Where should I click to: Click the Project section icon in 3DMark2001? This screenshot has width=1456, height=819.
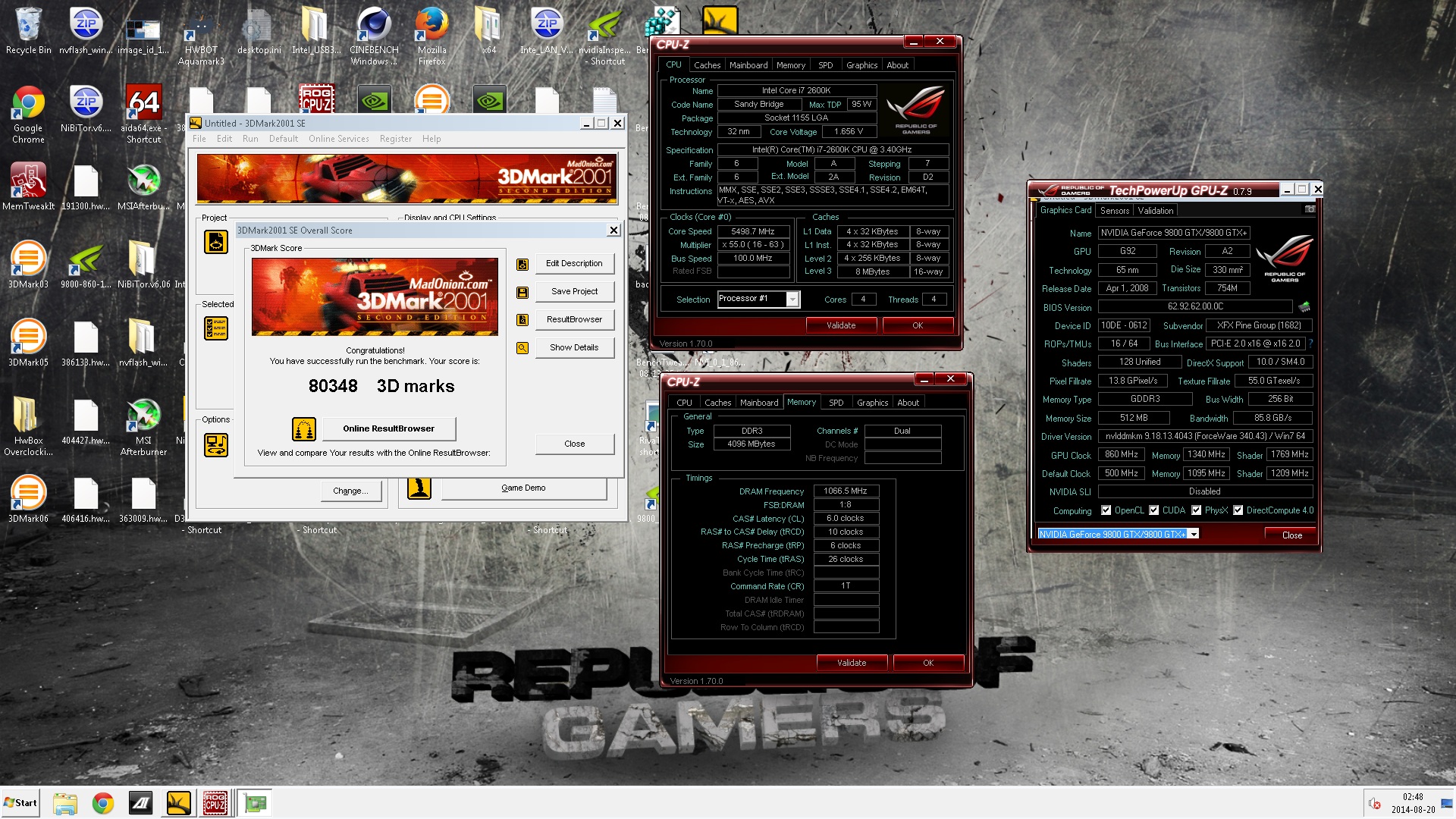coord(216,242)
